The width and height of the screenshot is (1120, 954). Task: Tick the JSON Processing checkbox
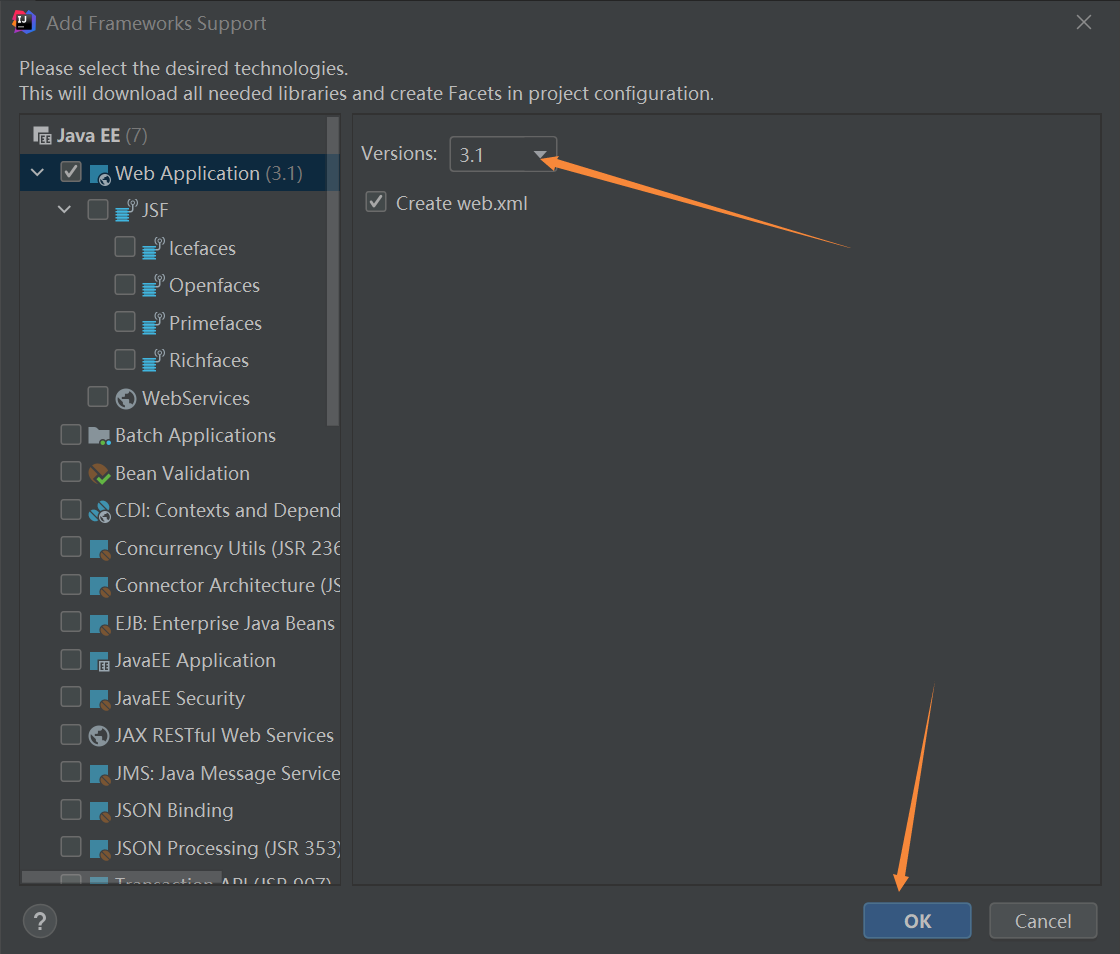pyautogui.click(x=71, y=846)
